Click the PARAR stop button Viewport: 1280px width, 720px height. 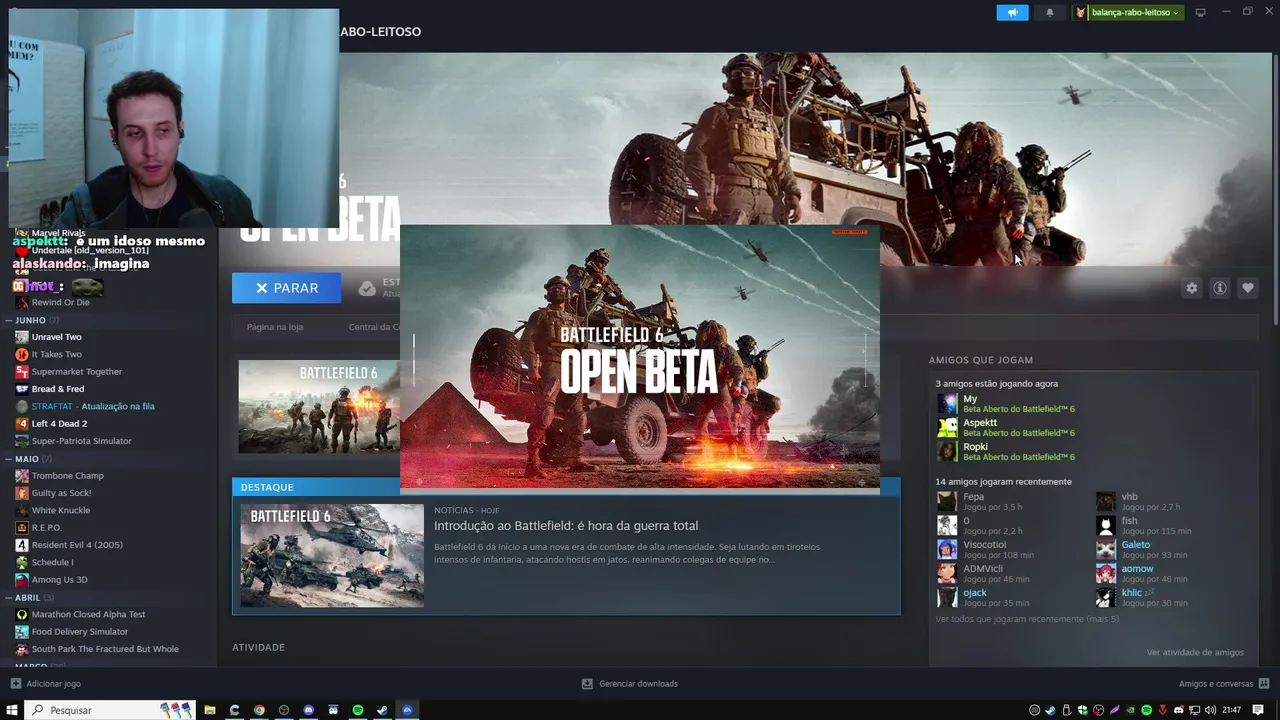tap(286, 288)
